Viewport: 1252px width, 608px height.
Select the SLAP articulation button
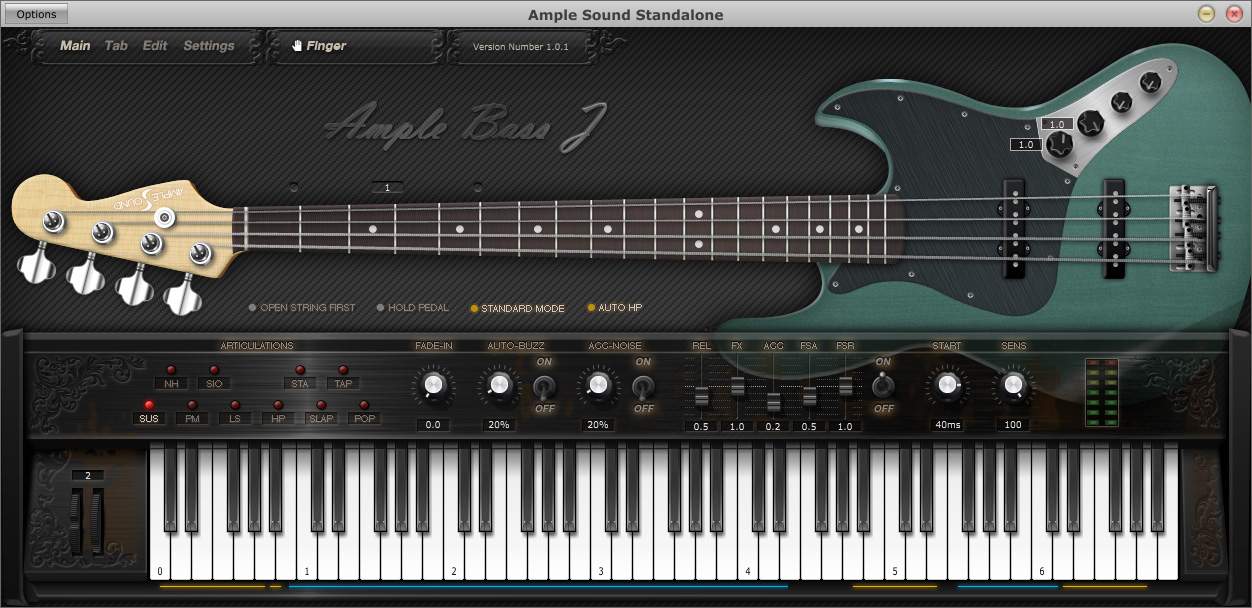321,418
